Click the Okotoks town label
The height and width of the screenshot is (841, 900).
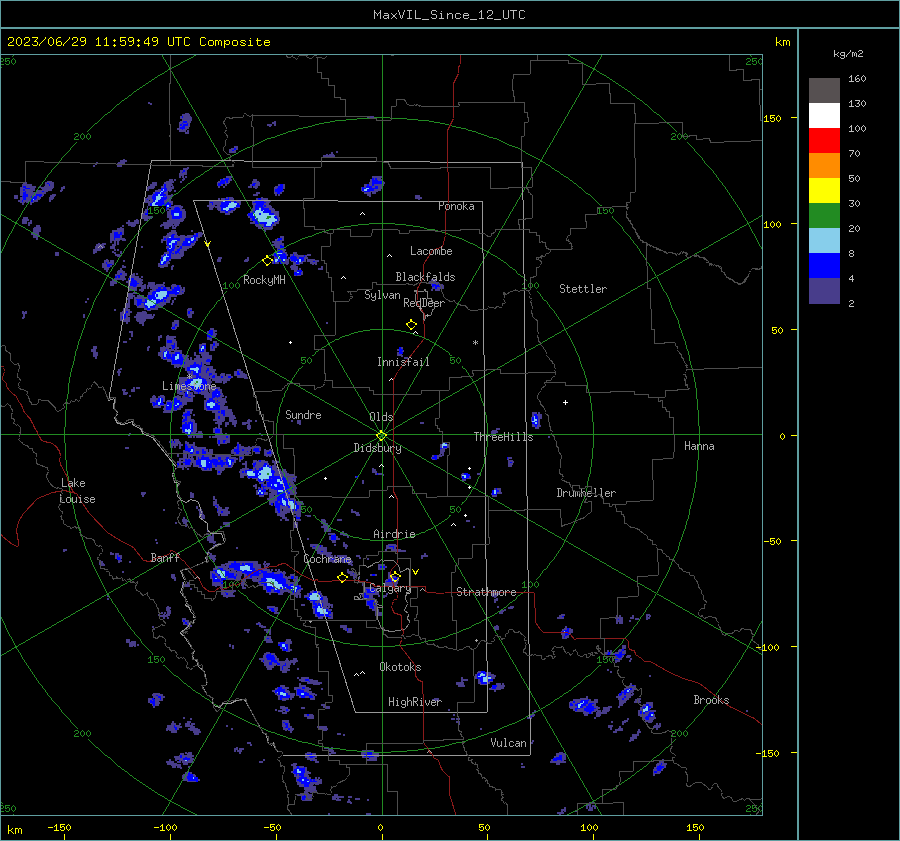coord(400,667)
